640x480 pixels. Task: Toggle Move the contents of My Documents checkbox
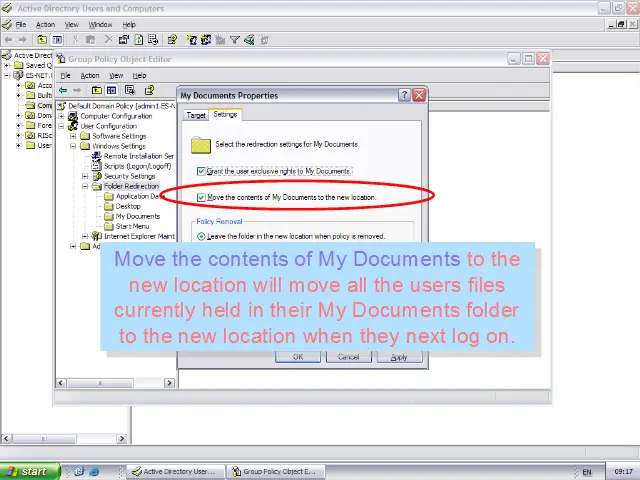[201, 198]
